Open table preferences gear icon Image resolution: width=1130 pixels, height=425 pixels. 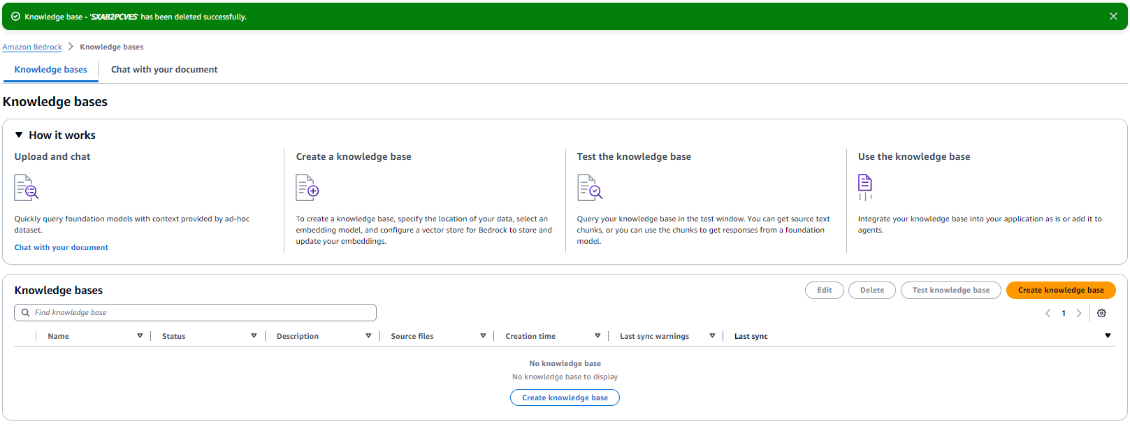pos(1101,313)
